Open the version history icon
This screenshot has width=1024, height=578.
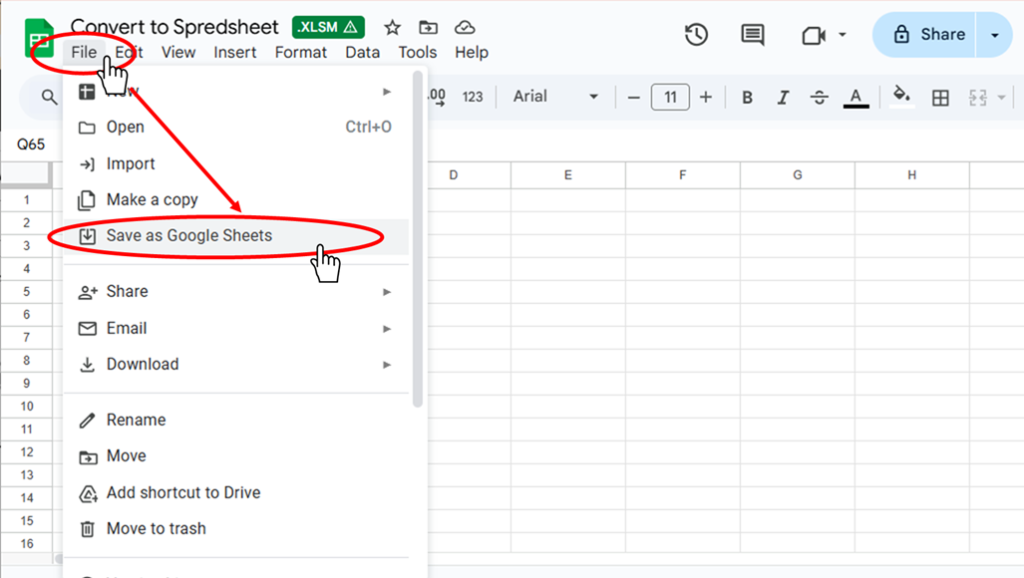point(697,34)
